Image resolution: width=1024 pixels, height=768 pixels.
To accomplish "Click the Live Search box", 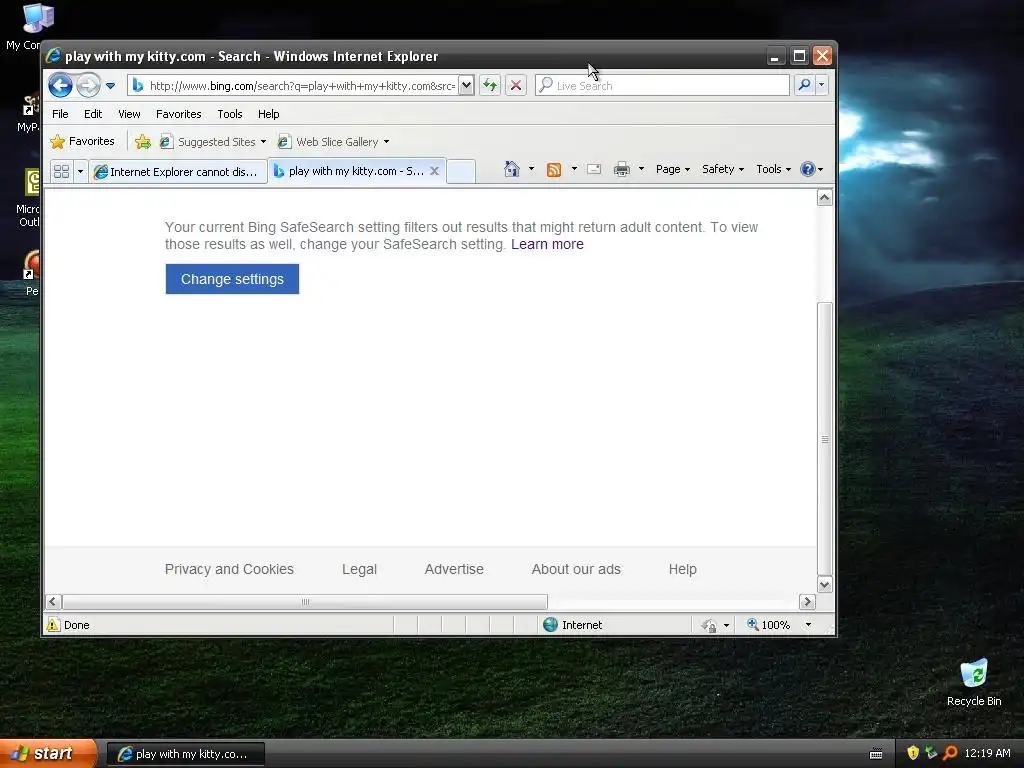I will pos(662,86).
